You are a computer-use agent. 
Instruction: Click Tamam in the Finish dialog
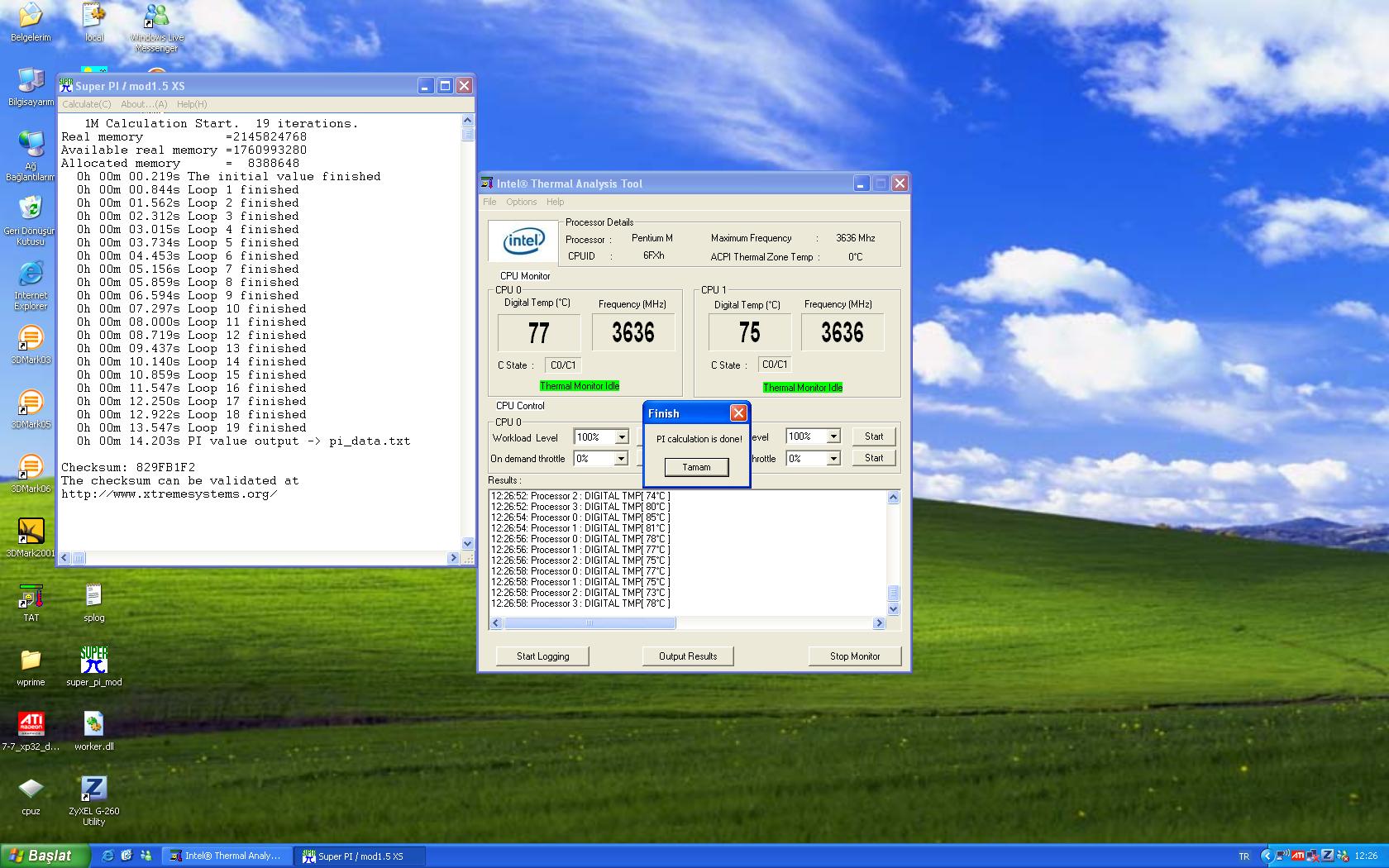tap(696, 467)
